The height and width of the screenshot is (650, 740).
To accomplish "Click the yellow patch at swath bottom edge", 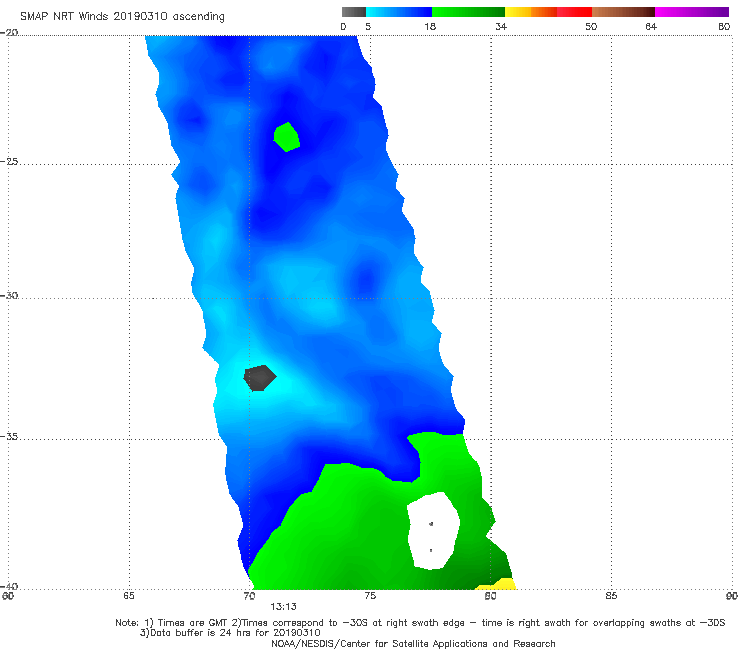I will (x=496, y=584).
